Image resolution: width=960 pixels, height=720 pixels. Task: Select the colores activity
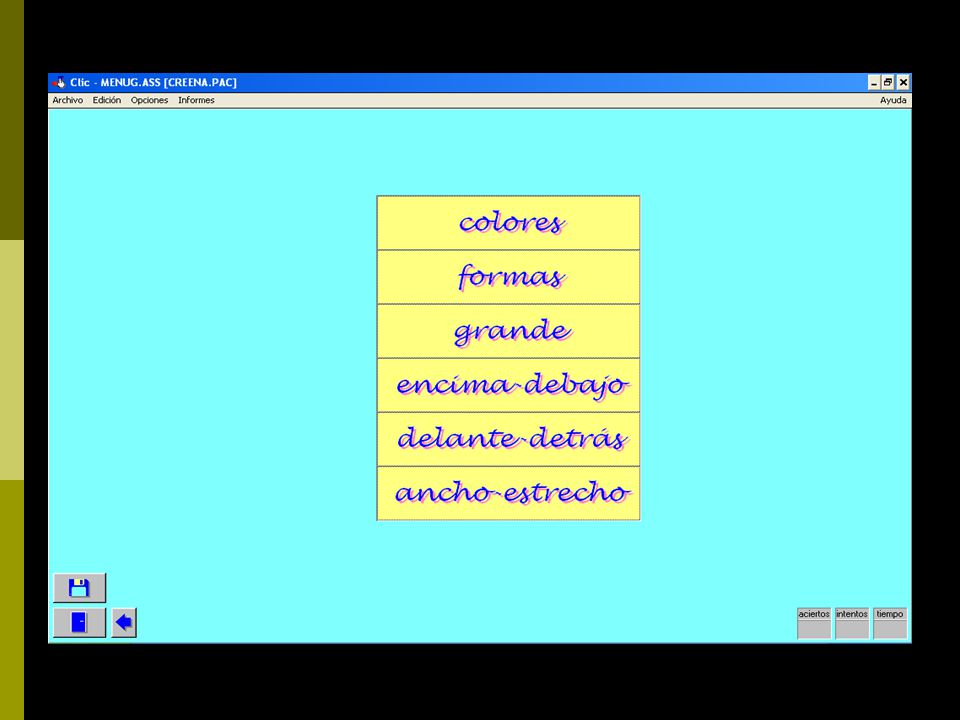coord(508,223)
